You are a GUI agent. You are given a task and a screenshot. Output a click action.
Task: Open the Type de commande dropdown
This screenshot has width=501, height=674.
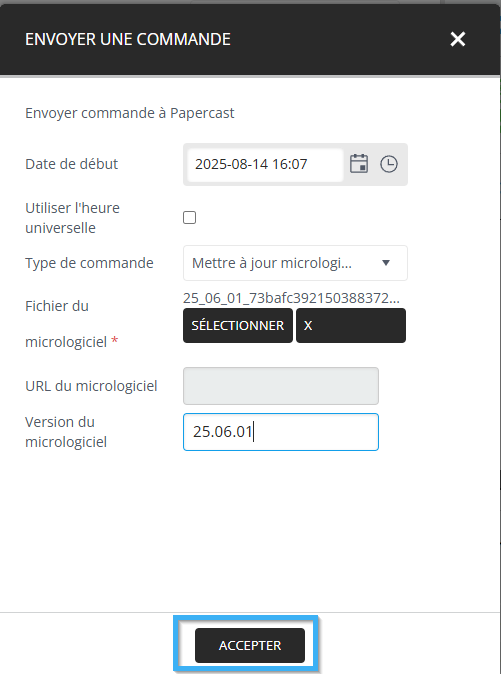[295, 263]
